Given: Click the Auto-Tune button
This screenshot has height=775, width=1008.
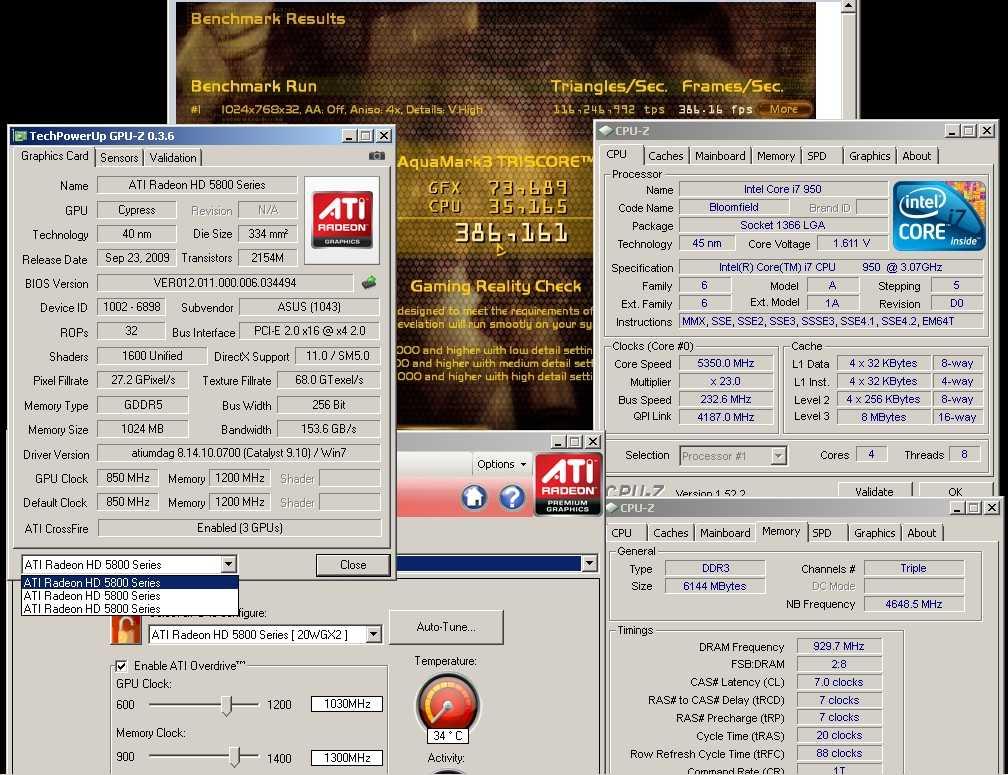Looking at the screenshot, I should point(446,627).
